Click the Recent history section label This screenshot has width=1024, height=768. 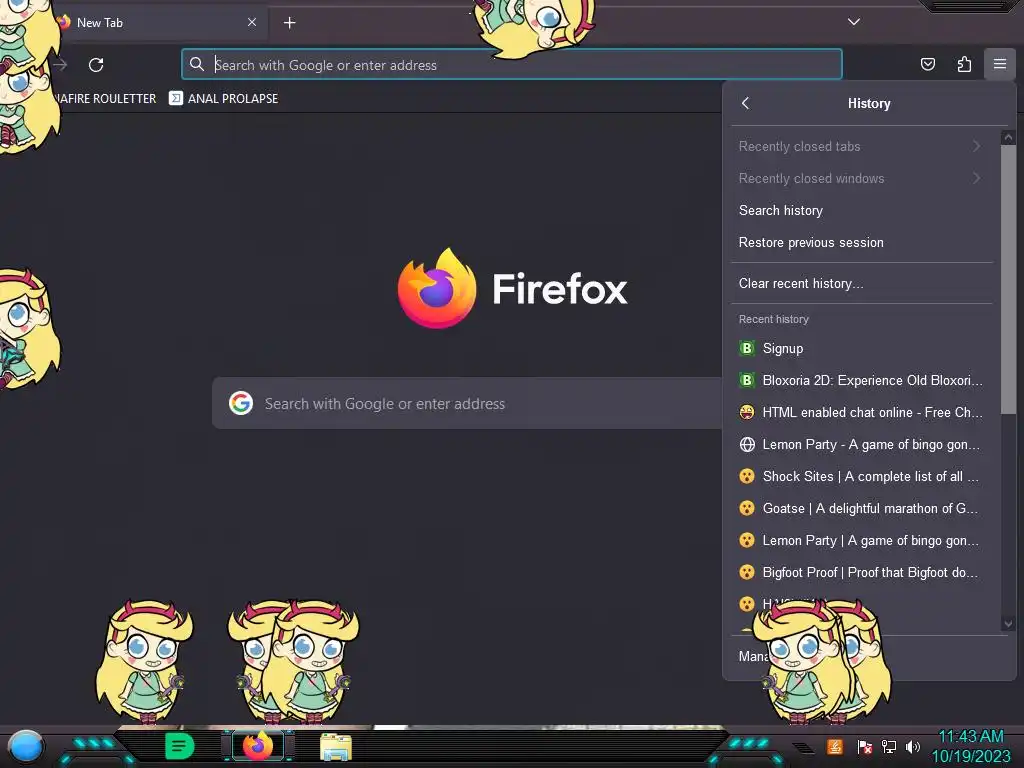[x=773, y=319]
